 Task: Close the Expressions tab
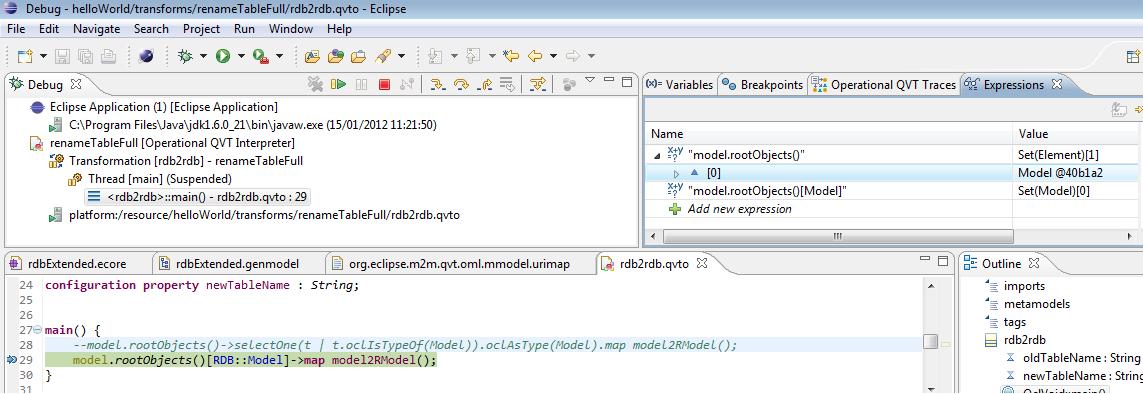1057,84
